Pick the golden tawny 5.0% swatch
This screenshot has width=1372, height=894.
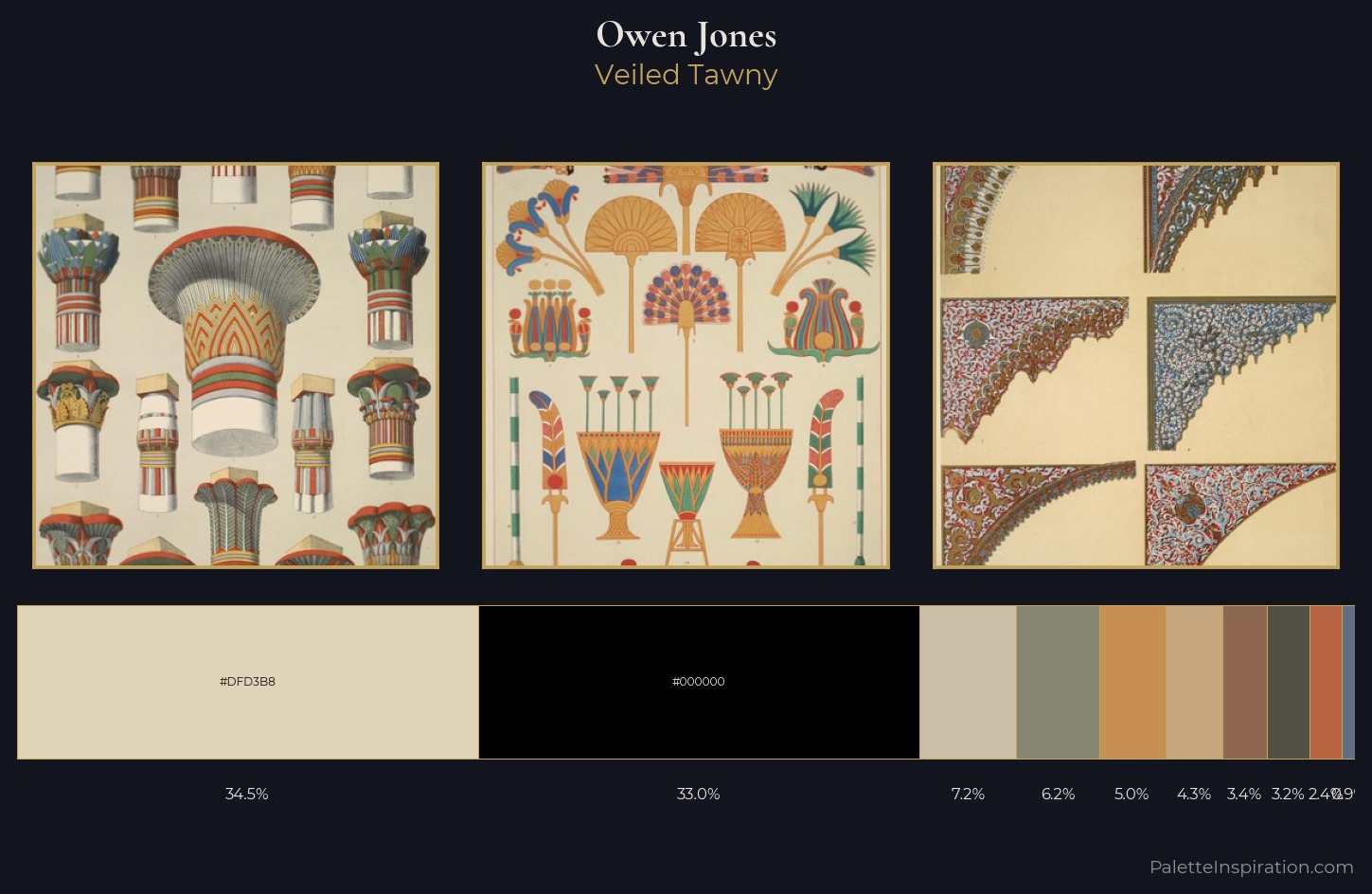click(x=1132, y=682)
